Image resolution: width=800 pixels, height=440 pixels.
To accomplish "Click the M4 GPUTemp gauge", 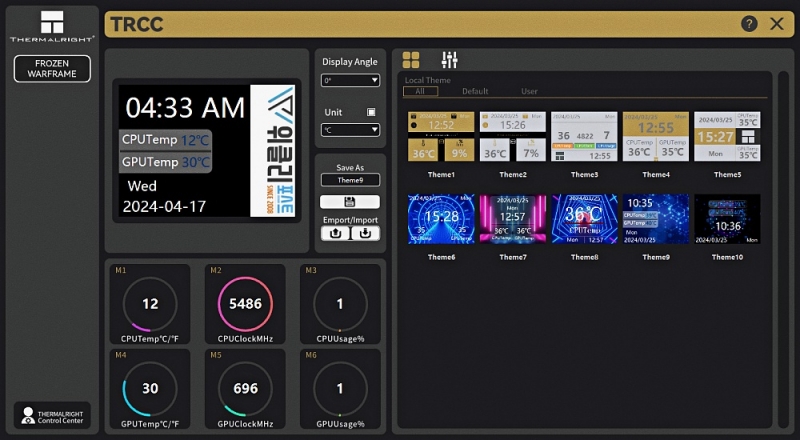I will tap(150, 388).
